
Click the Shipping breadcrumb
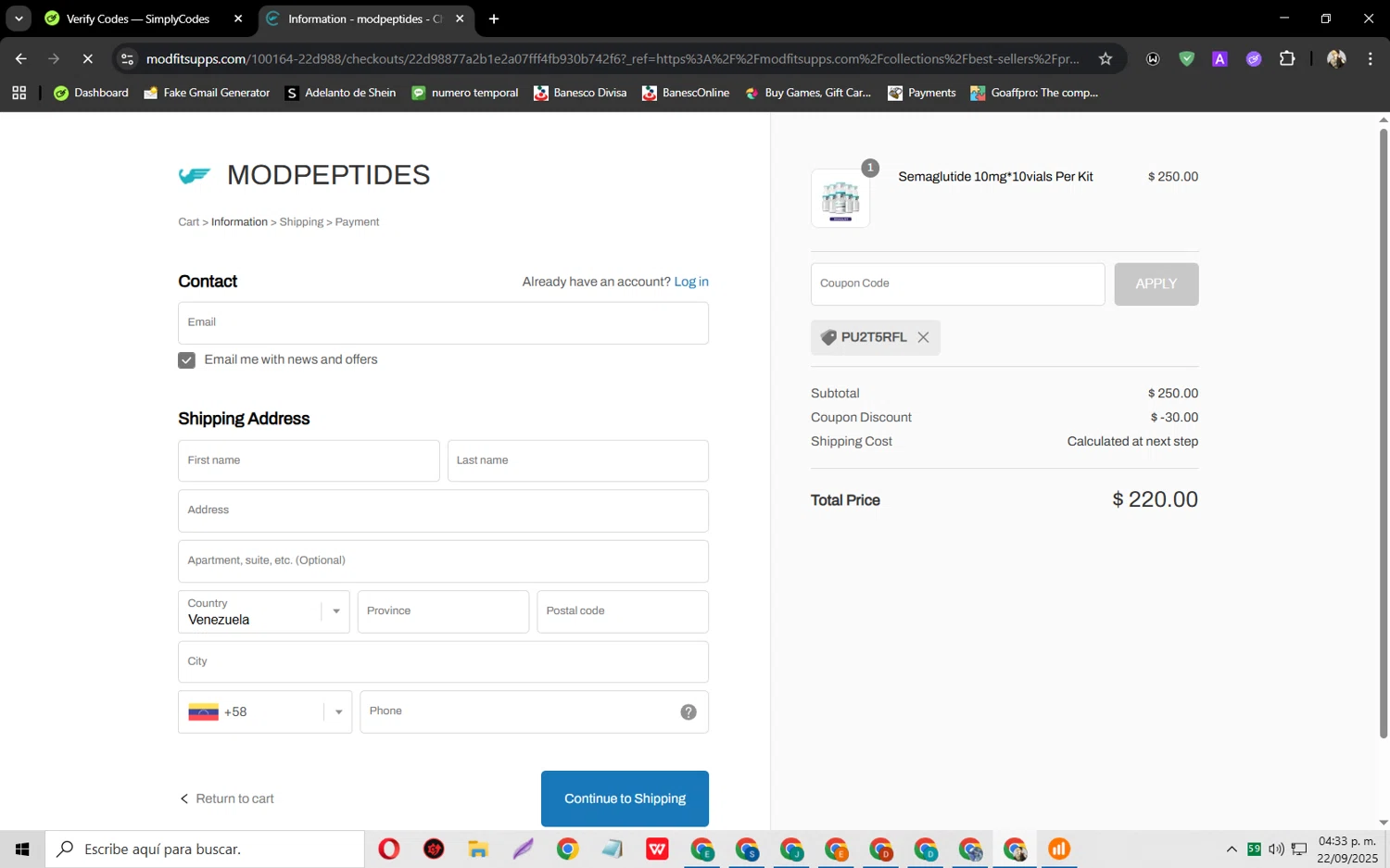click(x=301, y=222)
